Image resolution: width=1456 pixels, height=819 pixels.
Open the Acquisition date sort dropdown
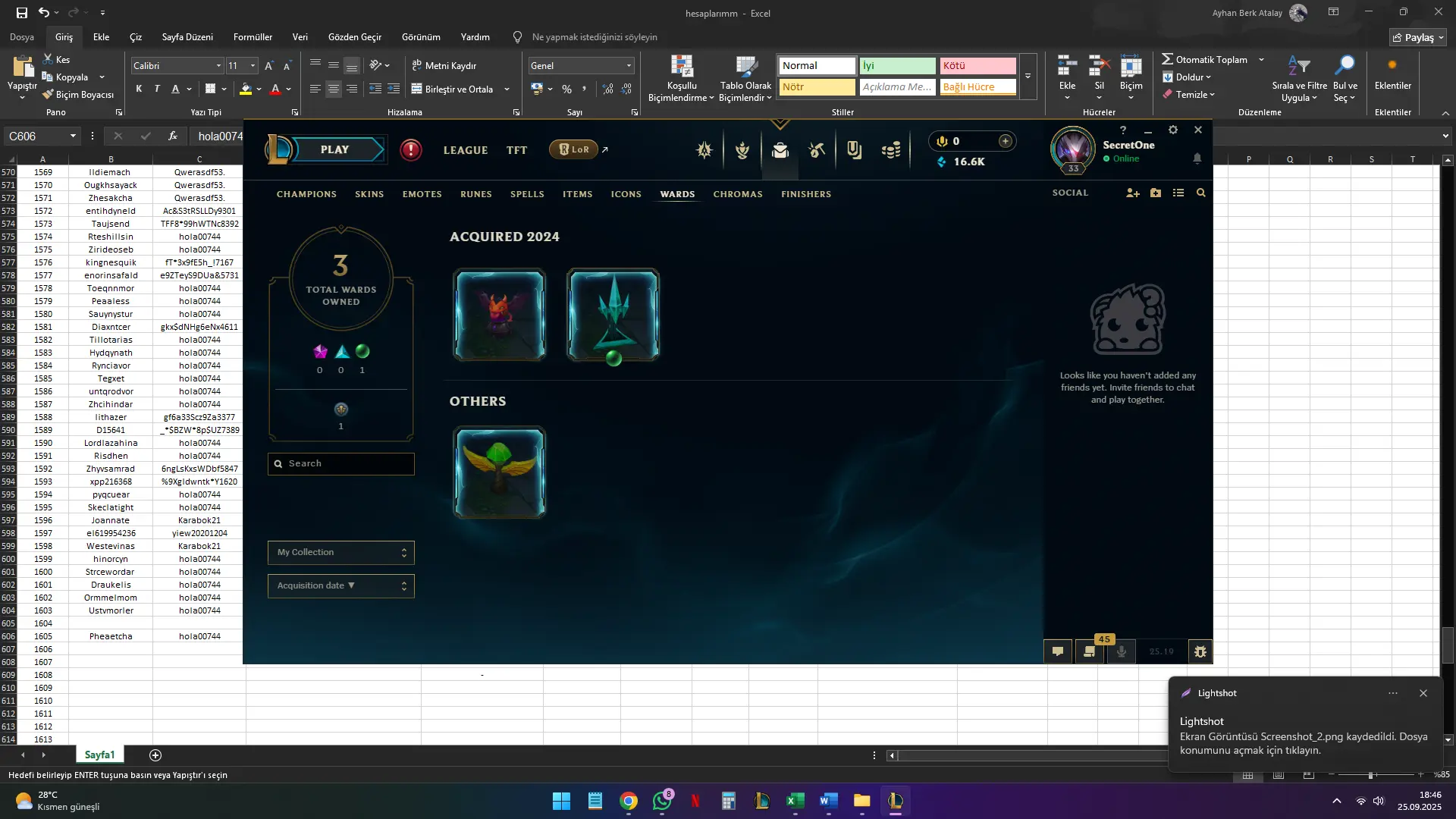(x=340, y=586)
